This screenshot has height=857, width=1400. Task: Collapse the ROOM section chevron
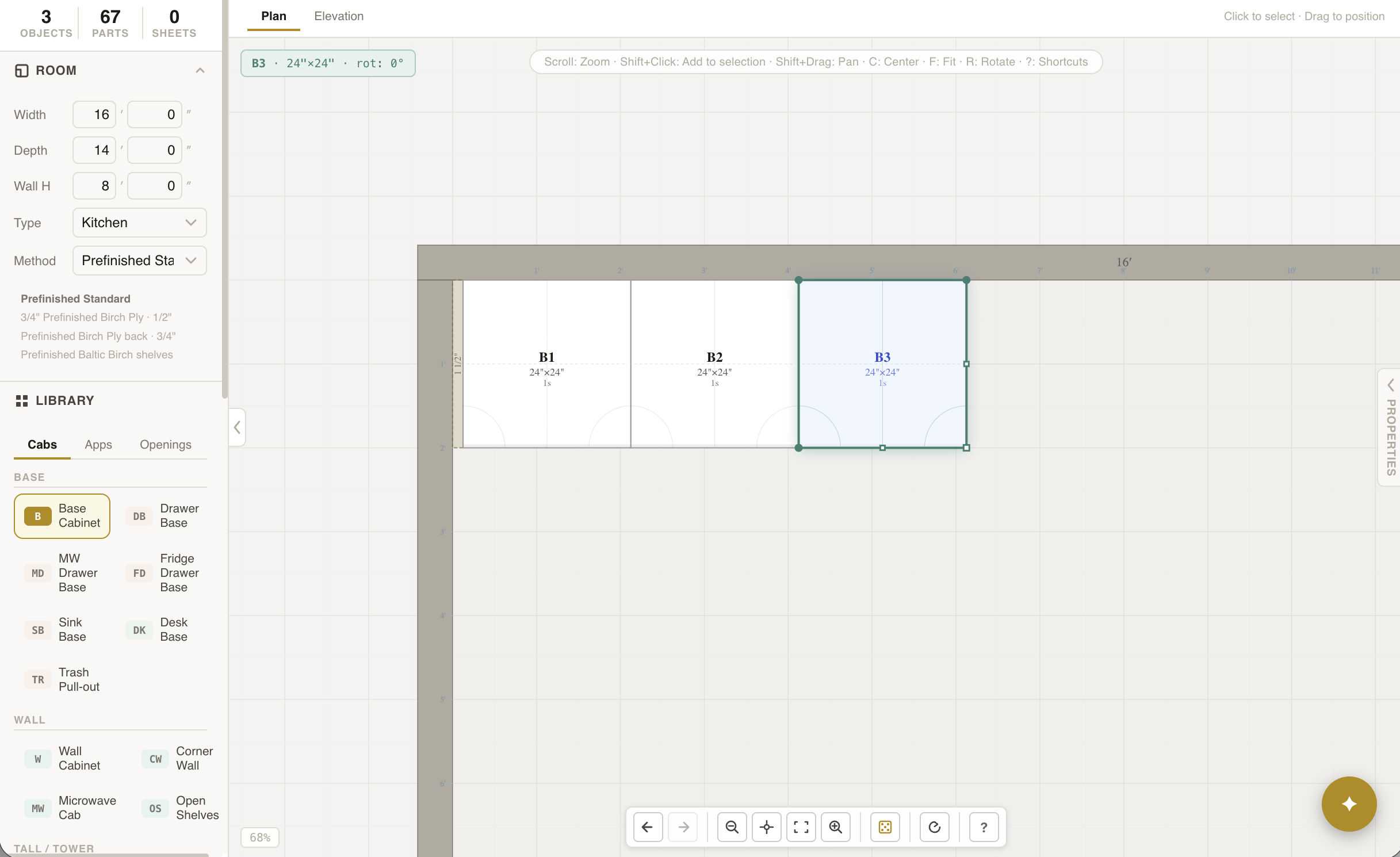tap(200, 70)
